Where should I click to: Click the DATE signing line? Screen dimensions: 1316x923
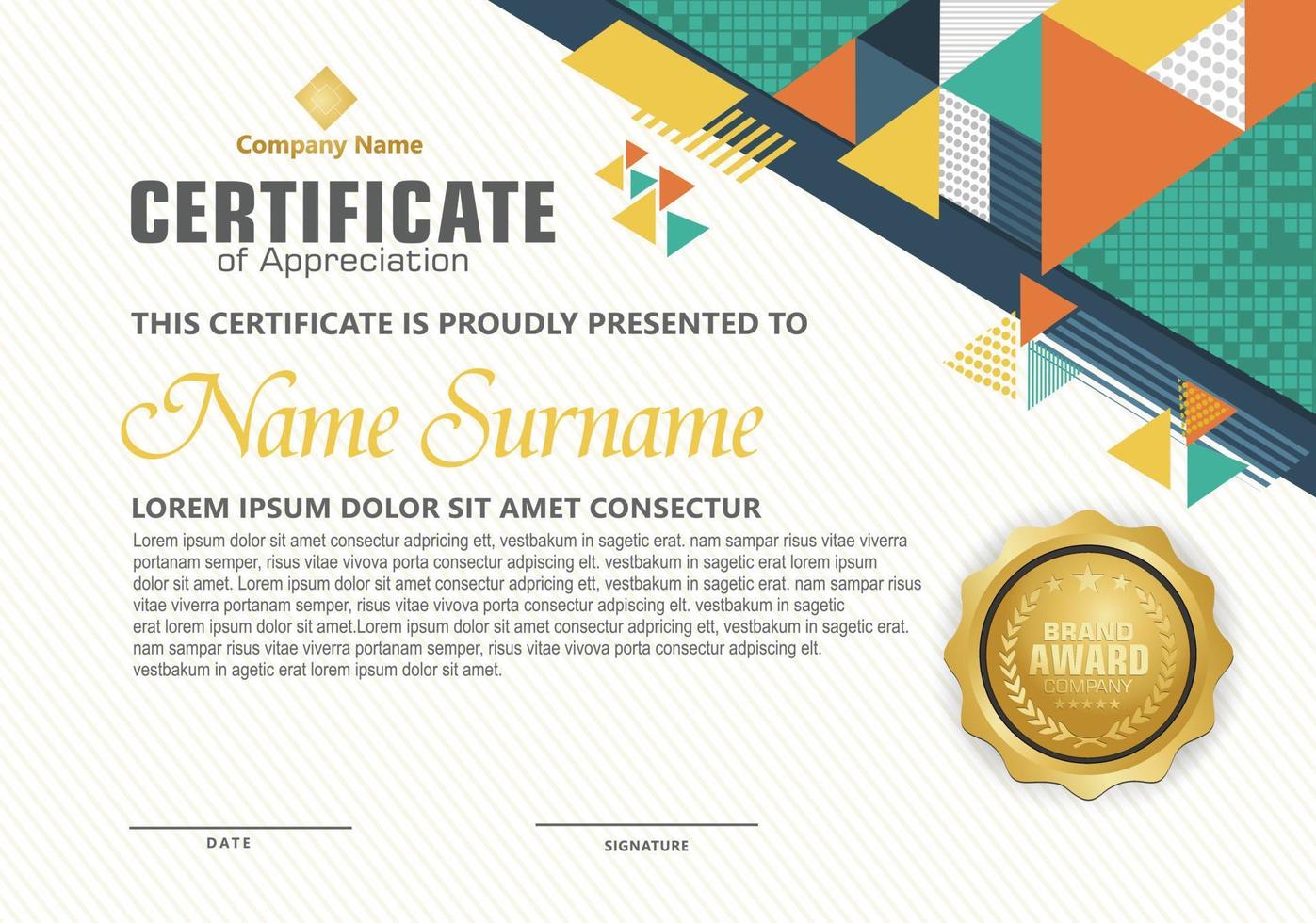click(x=240, y=827)
